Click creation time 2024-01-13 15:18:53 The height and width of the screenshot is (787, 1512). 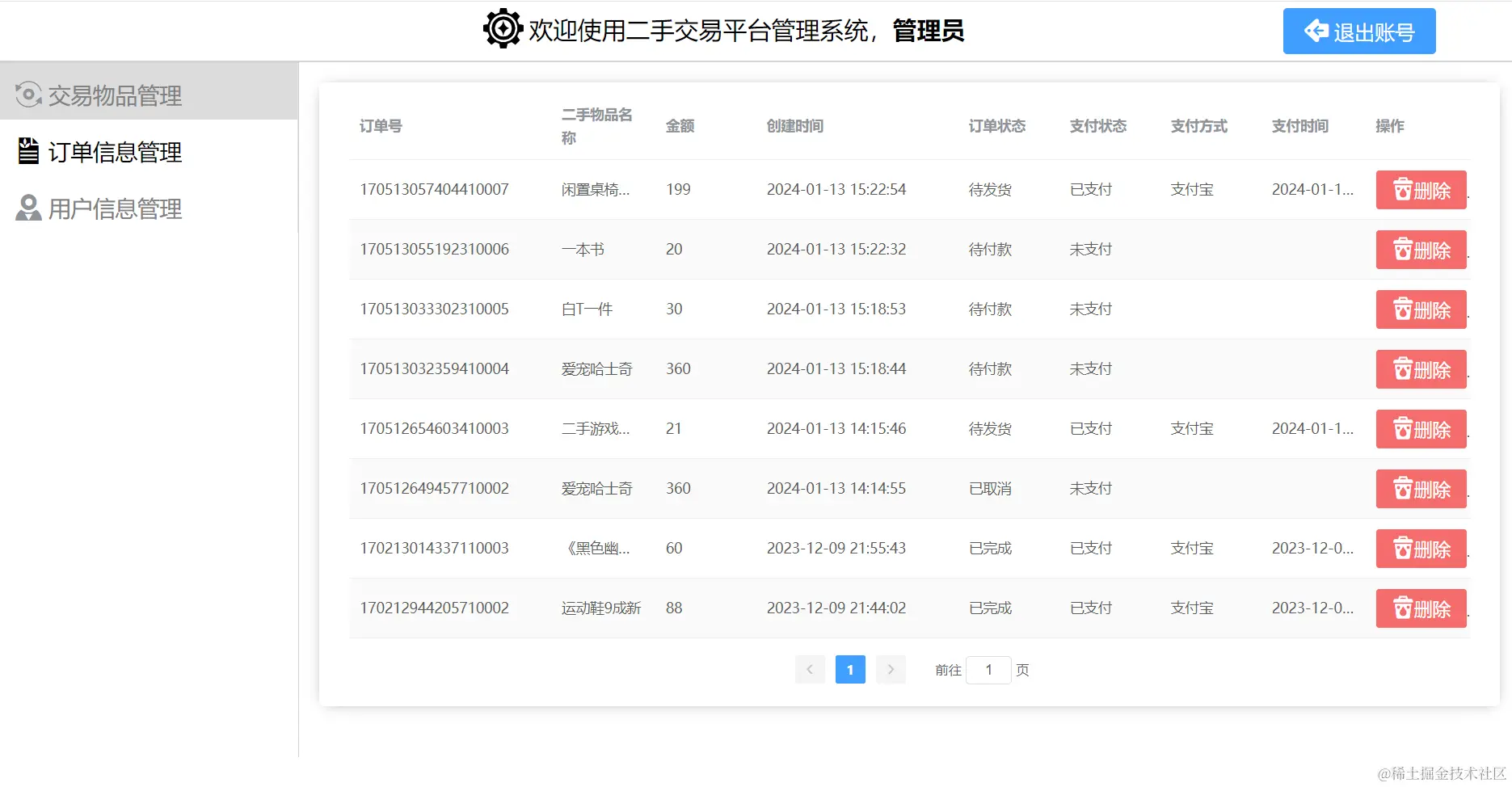click(836, 309)
